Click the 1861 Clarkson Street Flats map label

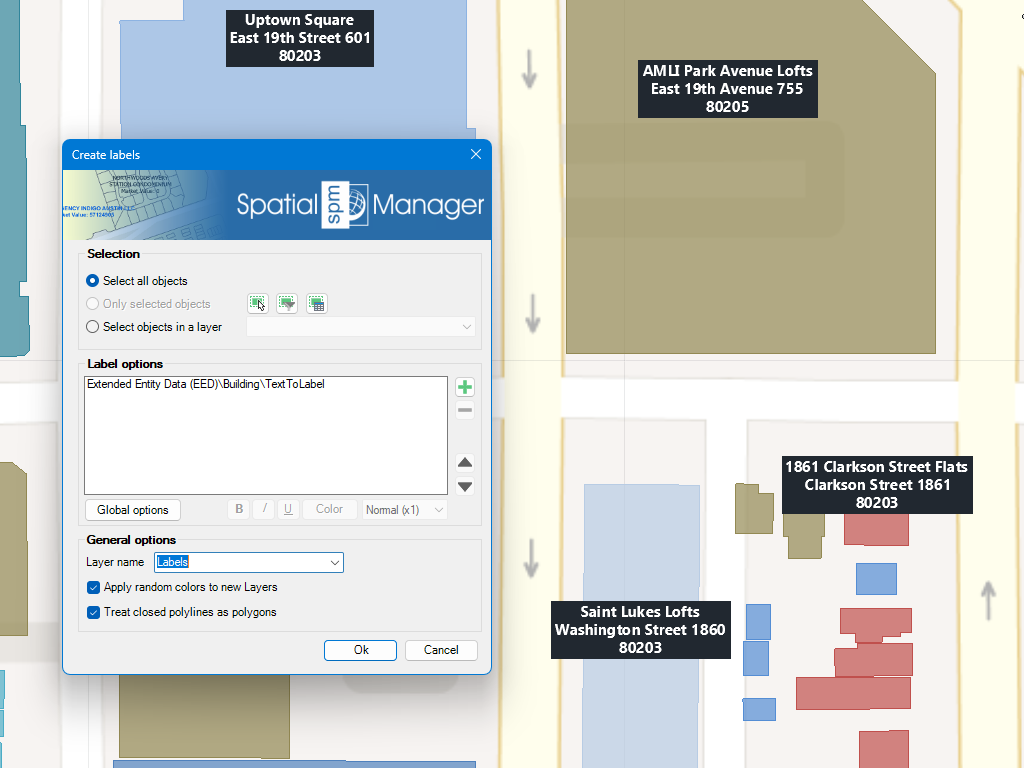tap(877, 485)
